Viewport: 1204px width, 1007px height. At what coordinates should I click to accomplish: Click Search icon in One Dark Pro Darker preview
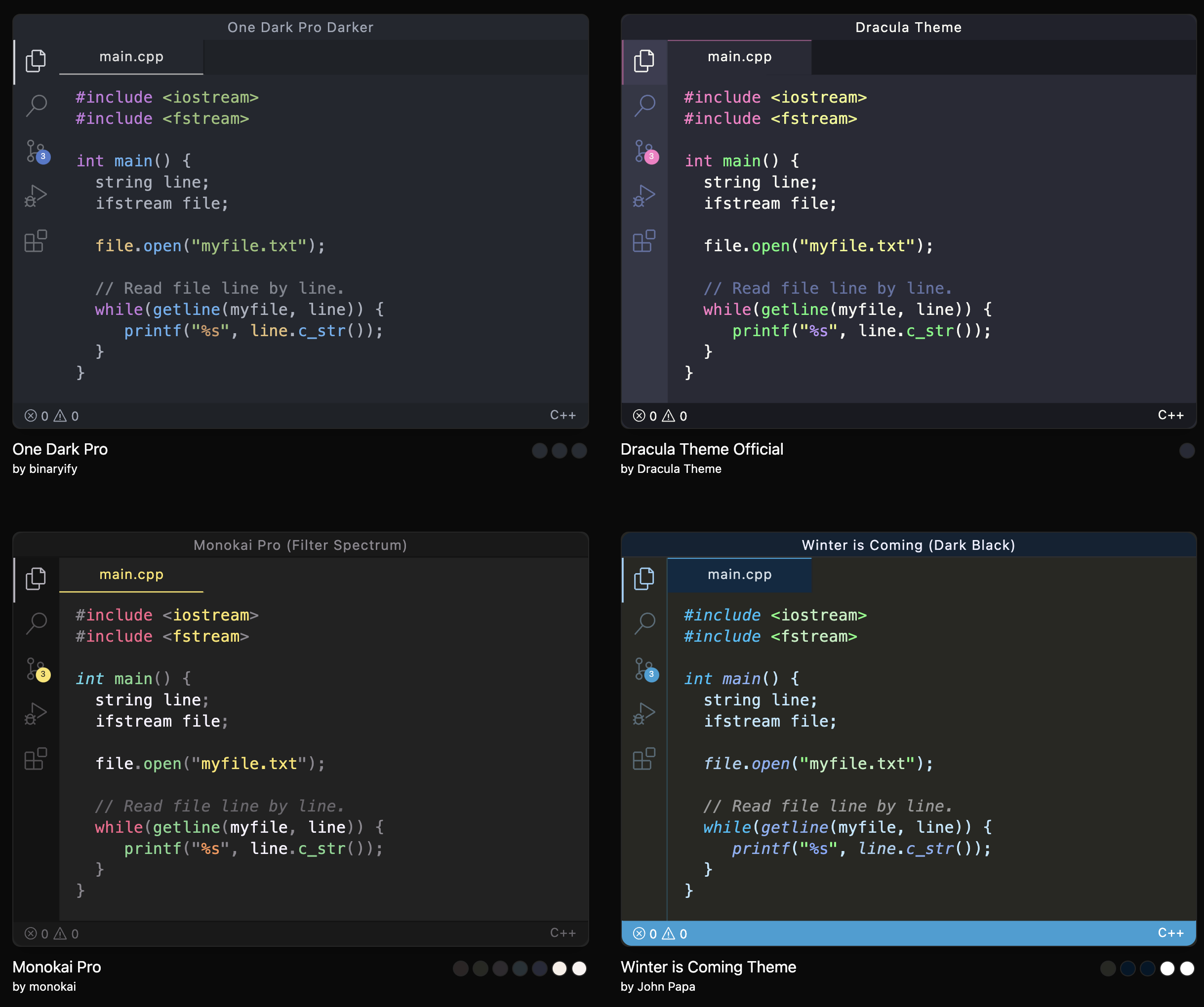36,106
